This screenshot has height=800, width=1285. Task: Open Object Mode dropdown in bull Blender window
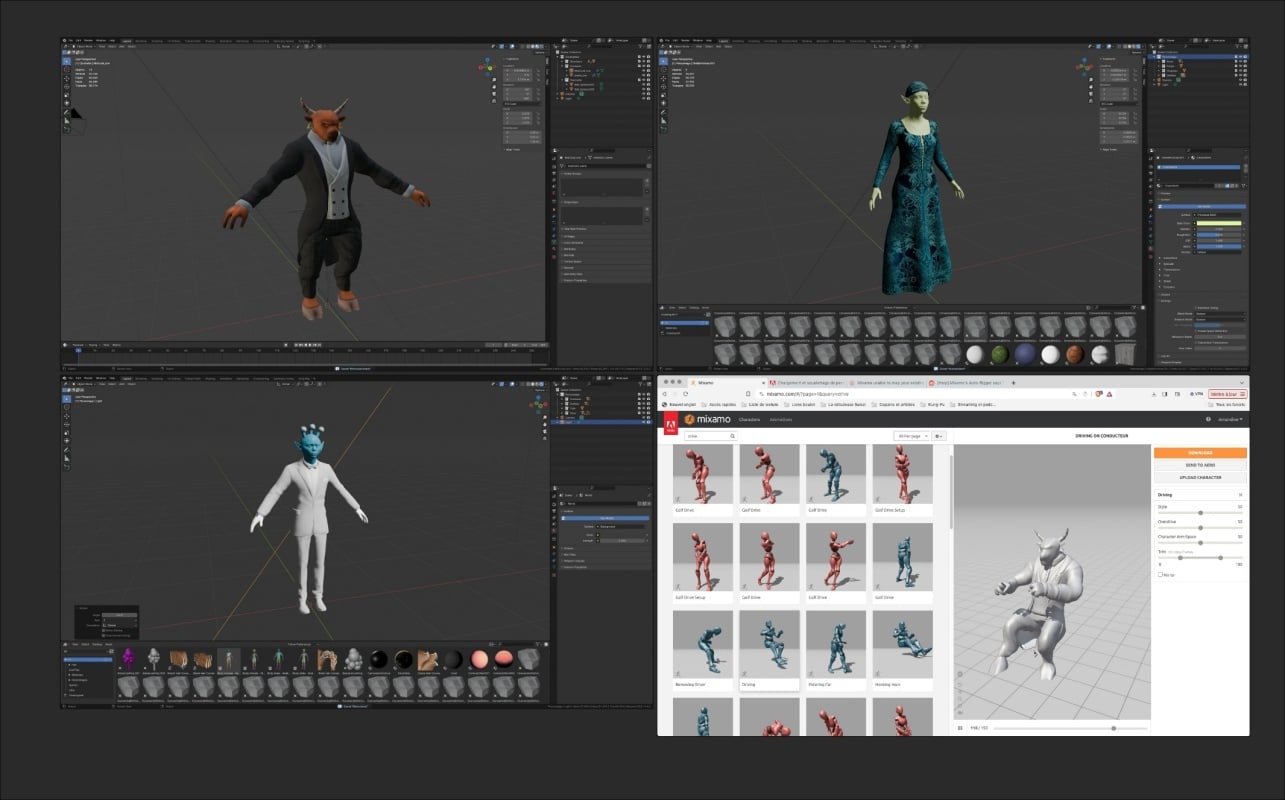pyautogui.click(x=84, y=47)
